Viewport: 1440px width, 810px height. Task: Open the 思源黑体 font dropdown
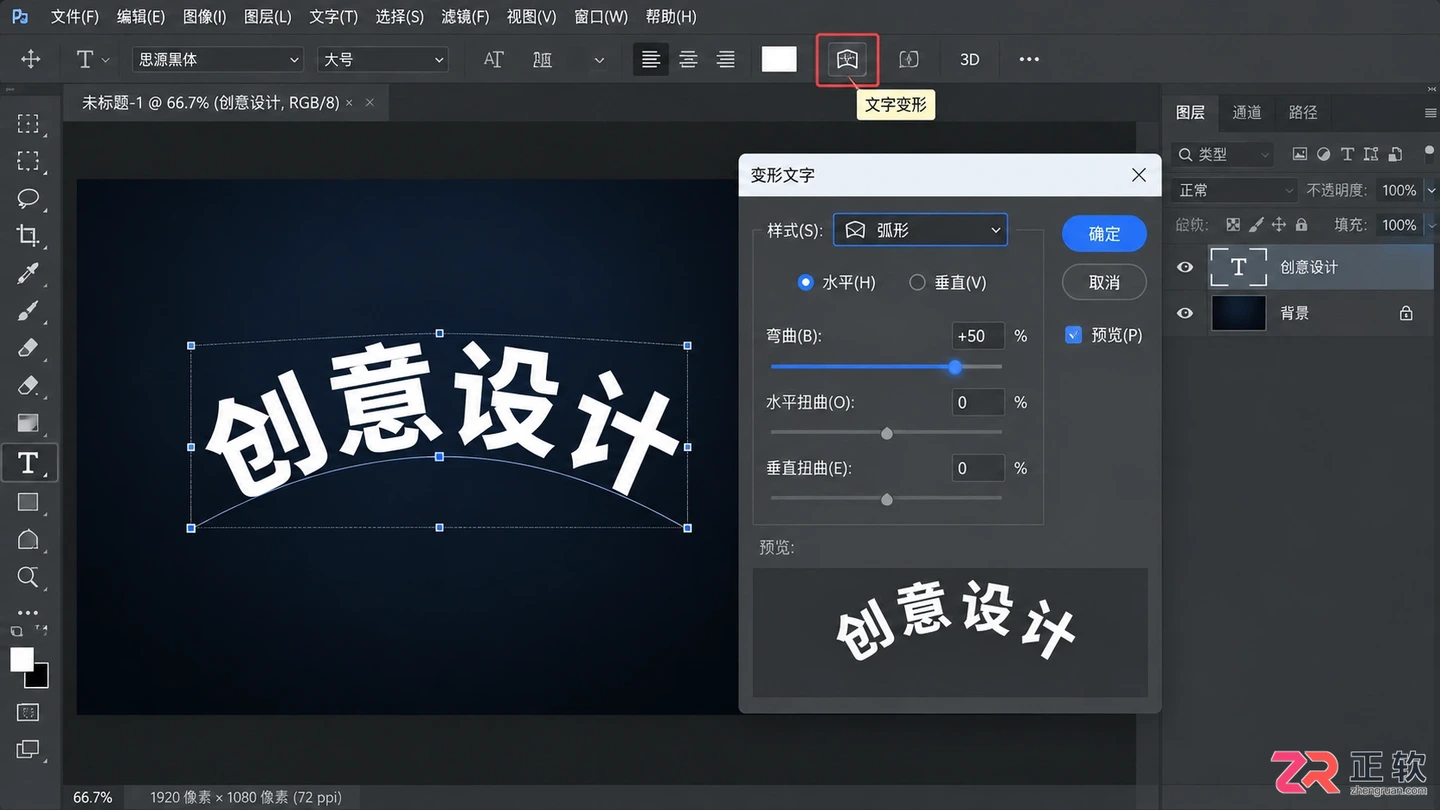click(217, 60)
